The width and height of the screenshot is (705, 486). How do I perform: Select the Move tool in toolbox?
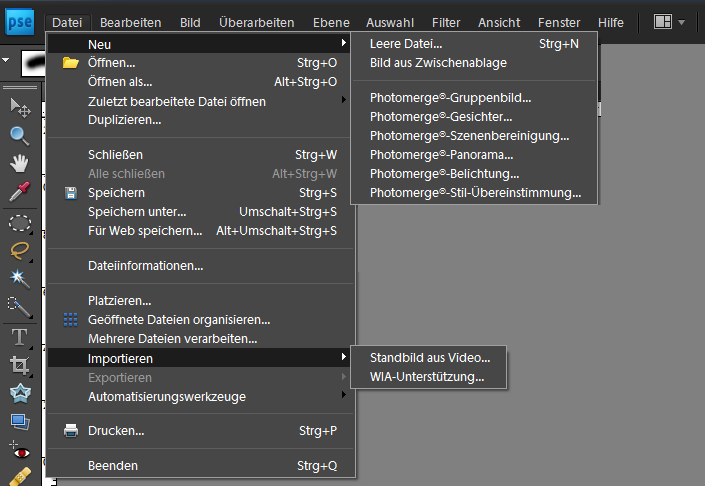pyautogui.click(x=20, y=108)
